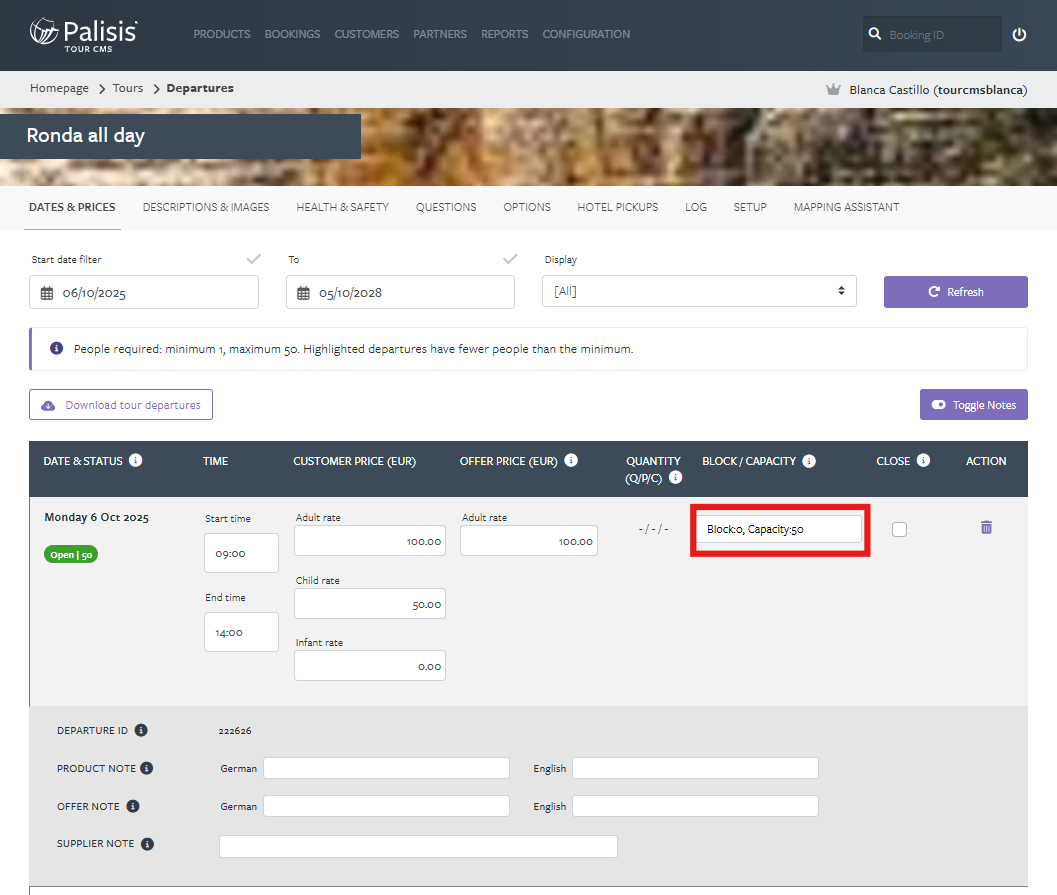This screenshot has height=895, width=1057.
Task: Go to Tours breadcrumb link
Action: [127, 88]
